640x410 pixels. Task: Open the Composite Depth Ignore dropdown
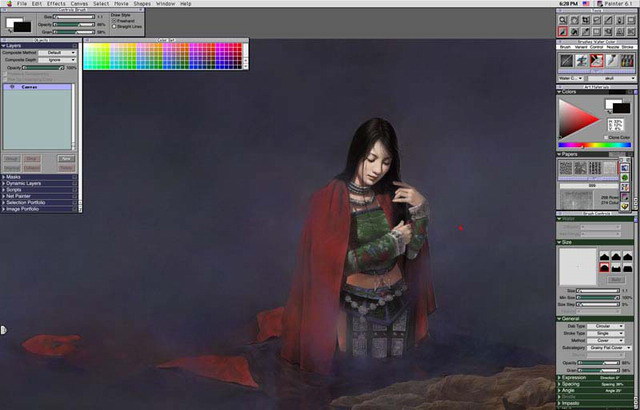click(x=57, y=60)
